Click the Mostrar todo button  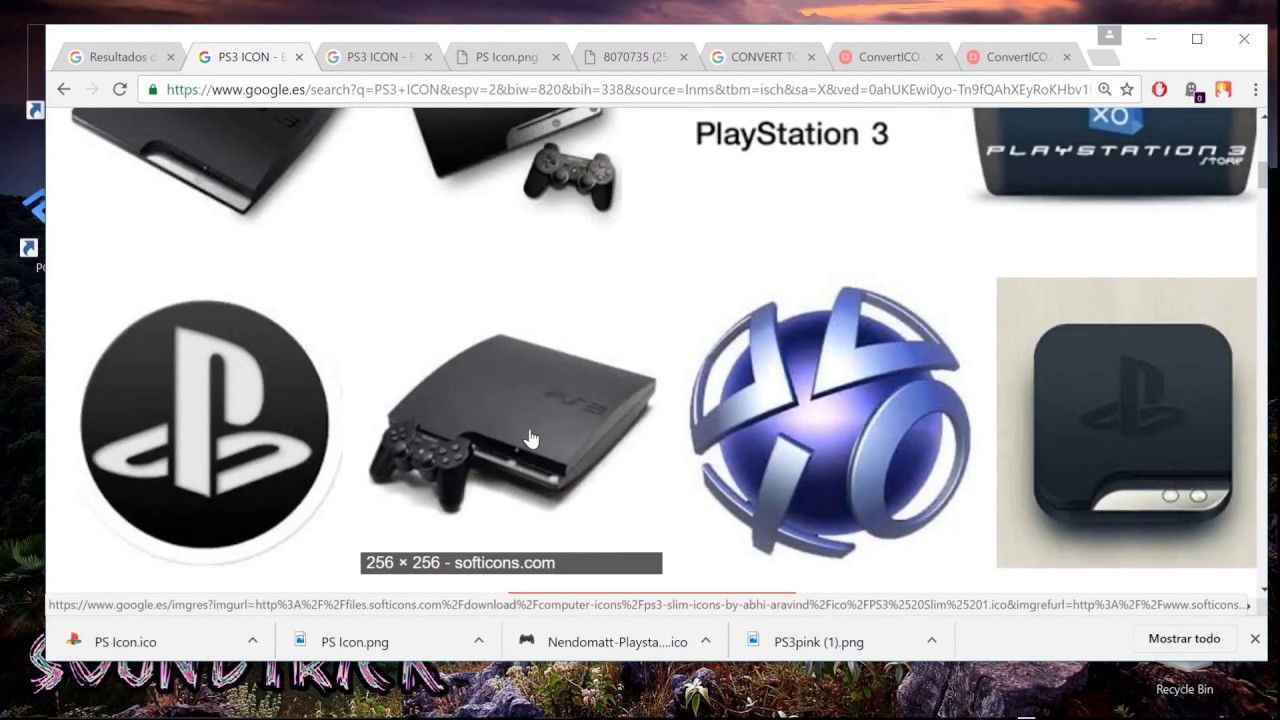(x=1184, y=638)
